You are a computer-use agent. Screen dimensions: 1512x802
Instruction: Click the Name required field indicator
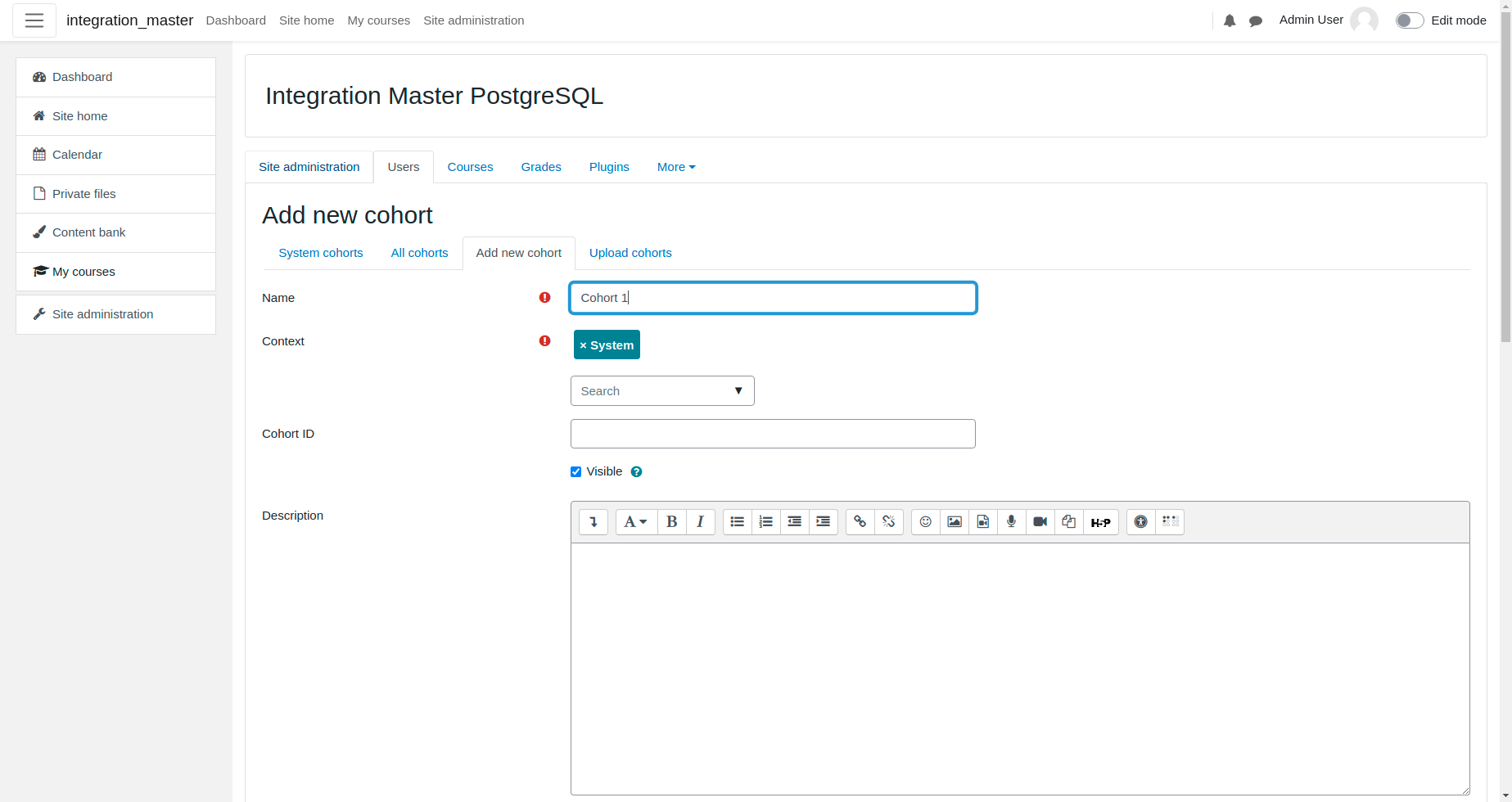click(544, 298)
